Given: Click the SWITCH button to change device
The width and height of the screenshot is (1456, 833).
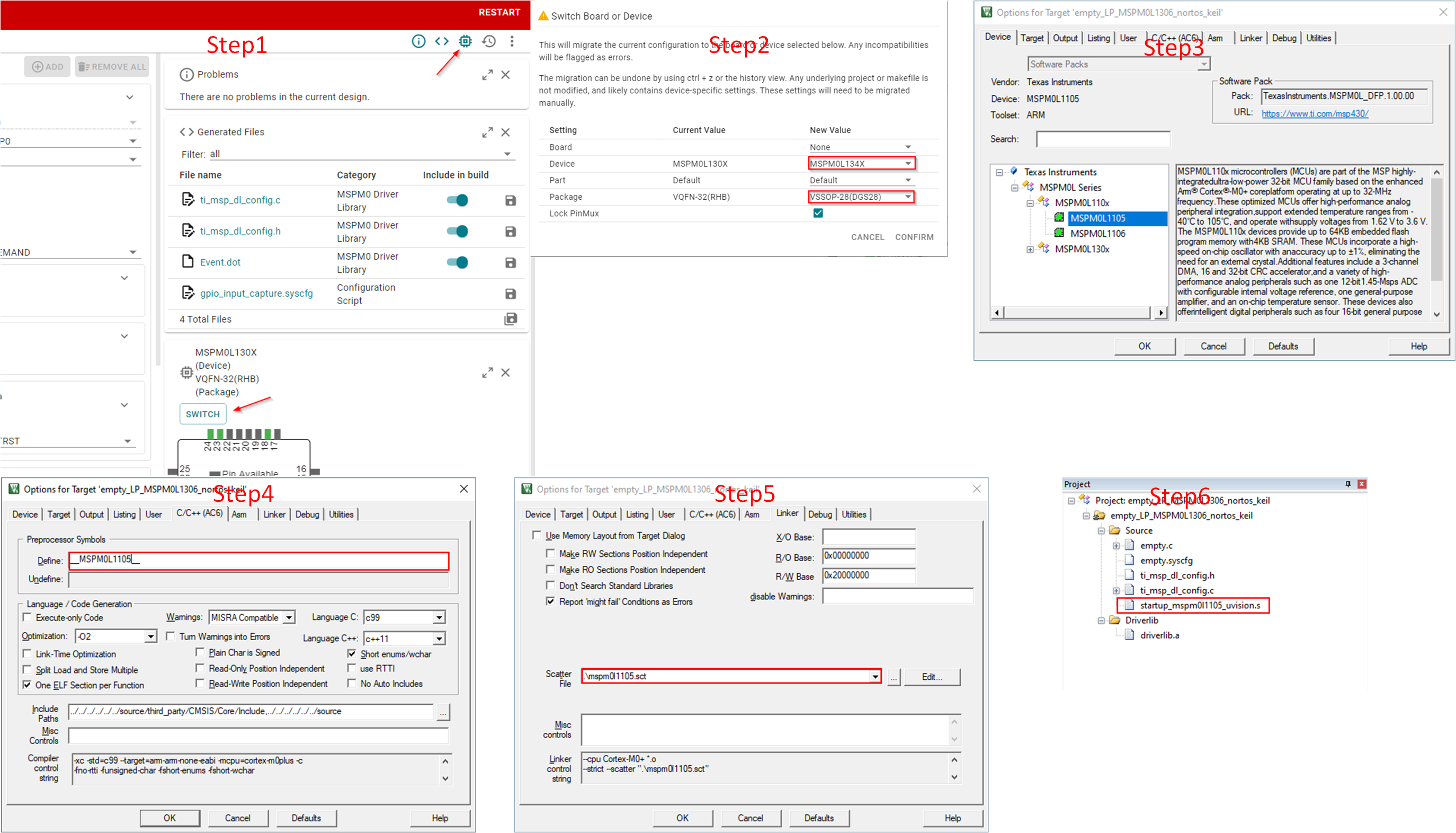Looking at the screenshot, I should pyautogui.click(x=203, y=413).
